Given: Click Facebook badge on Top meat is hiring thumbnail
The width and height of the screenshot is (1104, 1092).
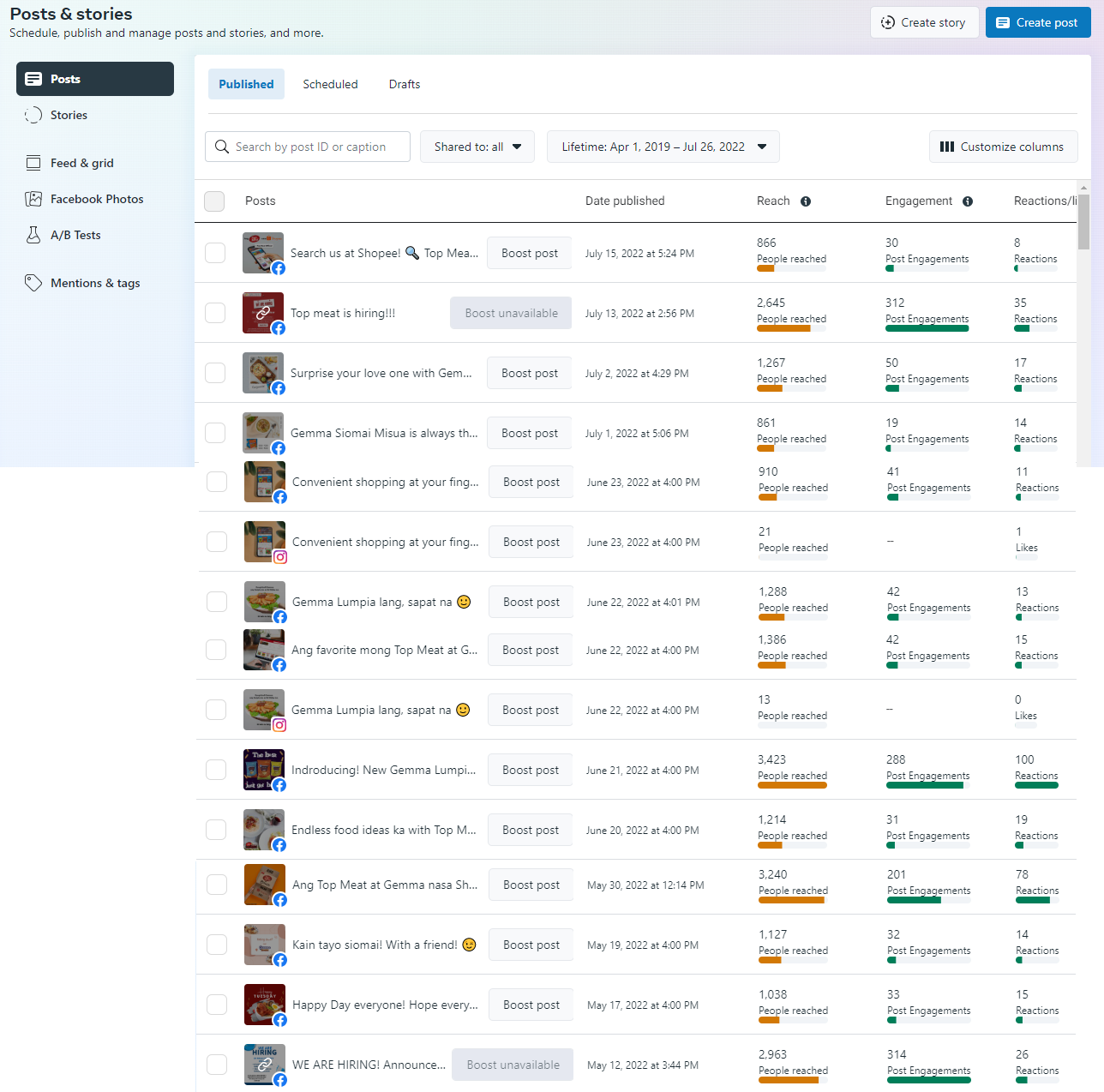Looking at the screenshot, I should [279, 328].
